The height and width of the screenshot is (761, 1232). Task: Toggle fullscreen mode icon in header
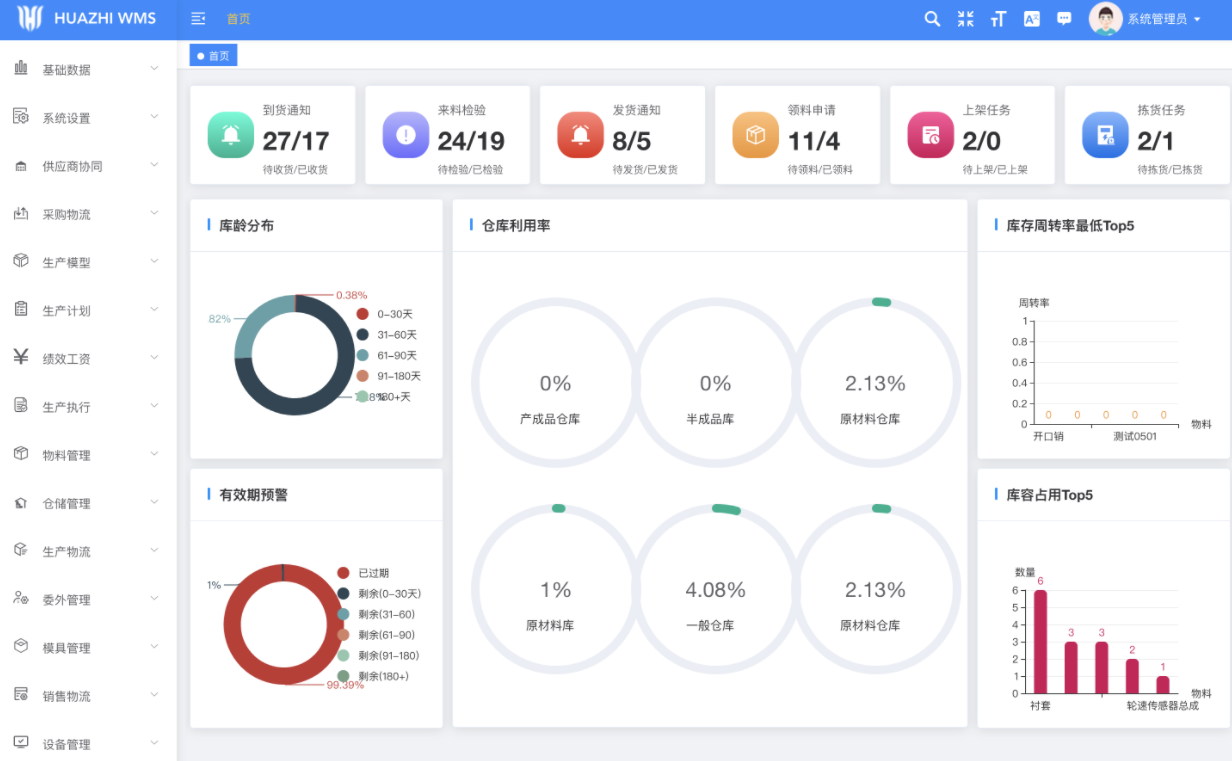click(x=965, y=19)
